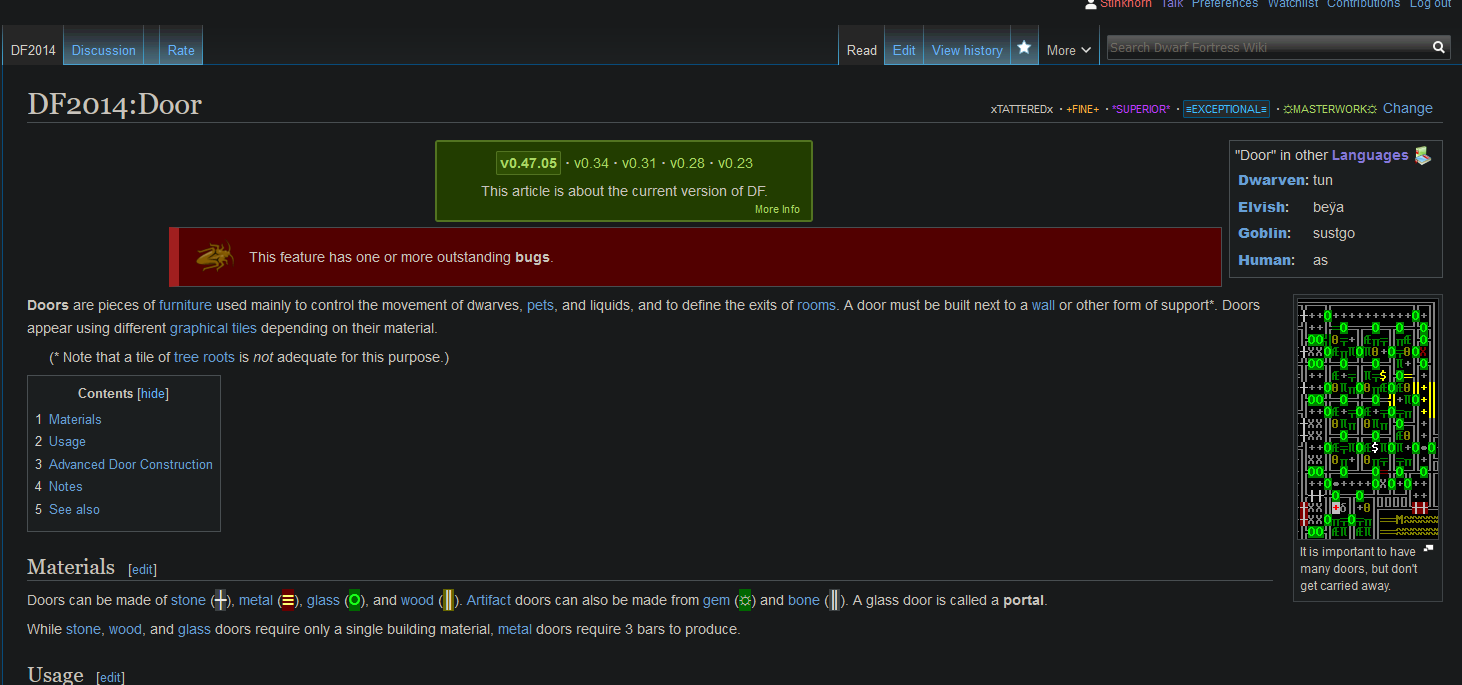Jump to Usage in Contents
1462x685 pixels.
click(x=67, y=441)
